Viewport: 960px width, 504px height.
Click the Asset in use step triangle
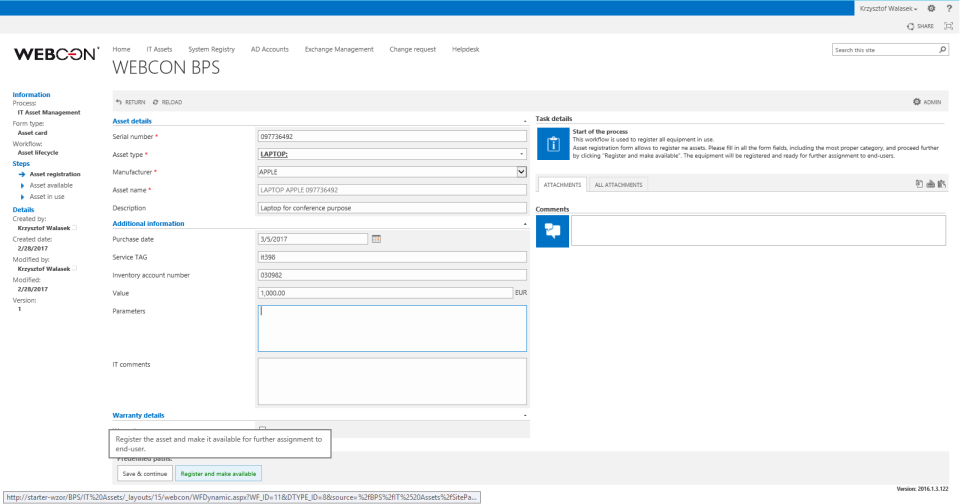(23, 197)
